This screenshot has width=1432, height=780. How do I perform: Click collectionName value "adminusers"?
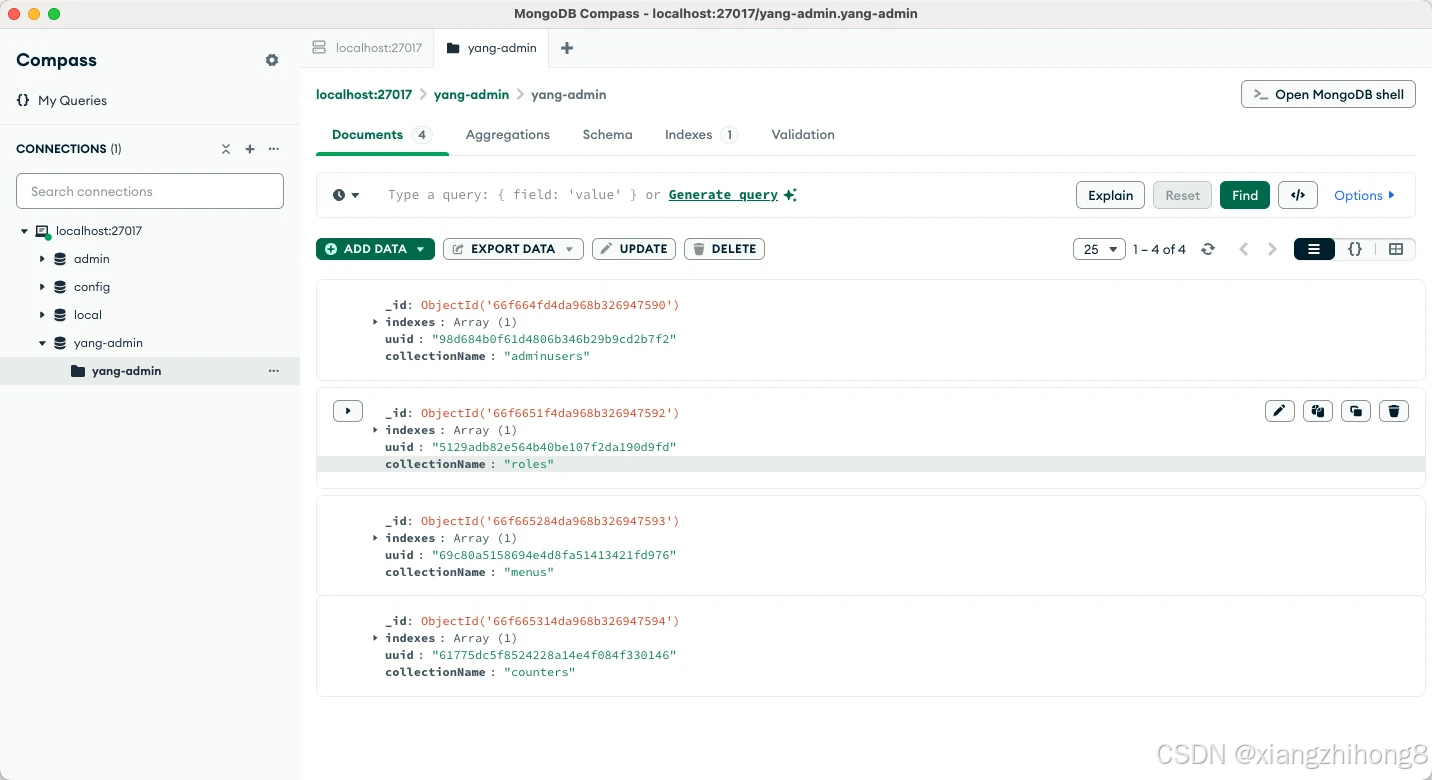click(547, 356)
